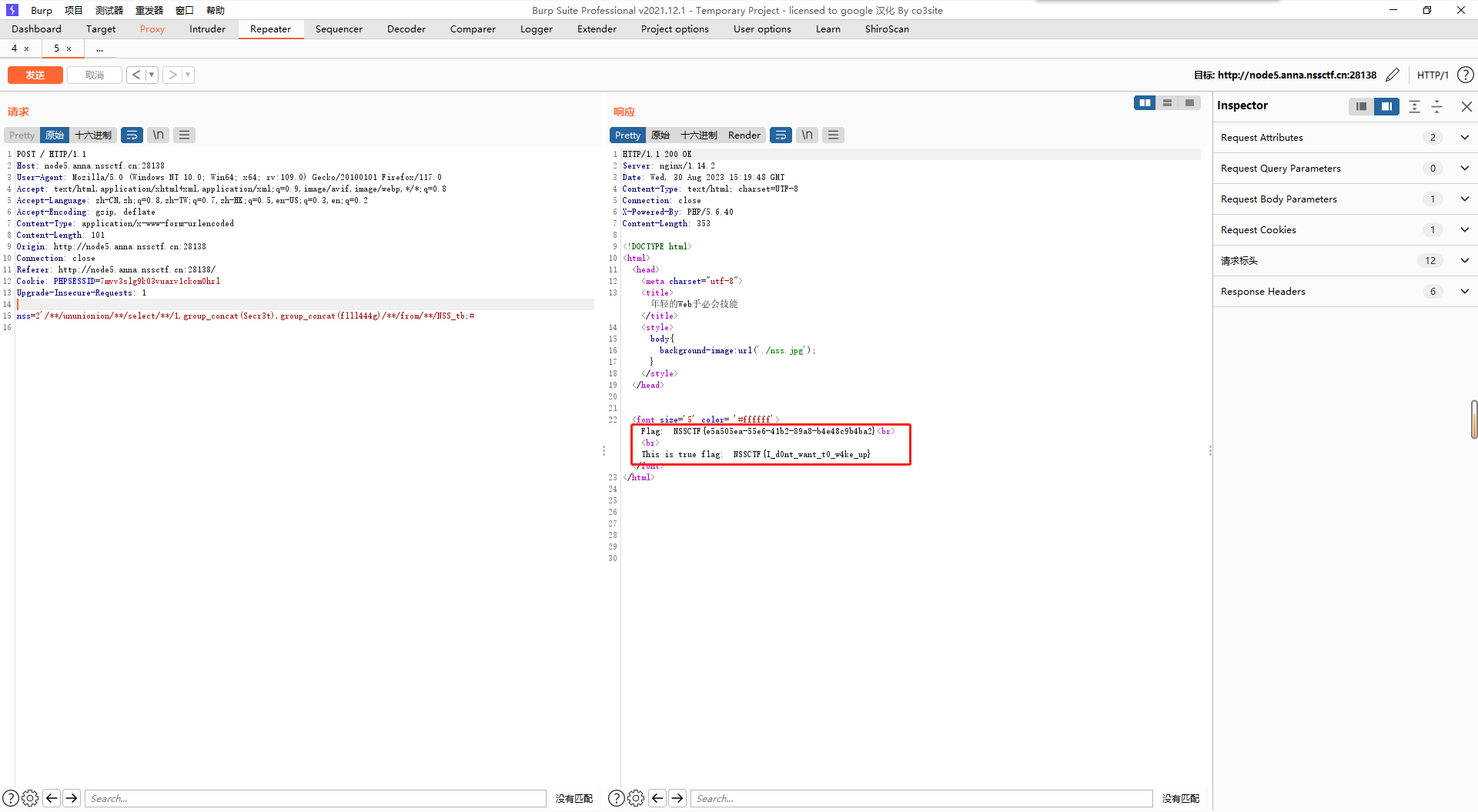This screenshot has width=1478, height=812.
Task: Expand Request Cookies section
Action: tap(1345, 230)
